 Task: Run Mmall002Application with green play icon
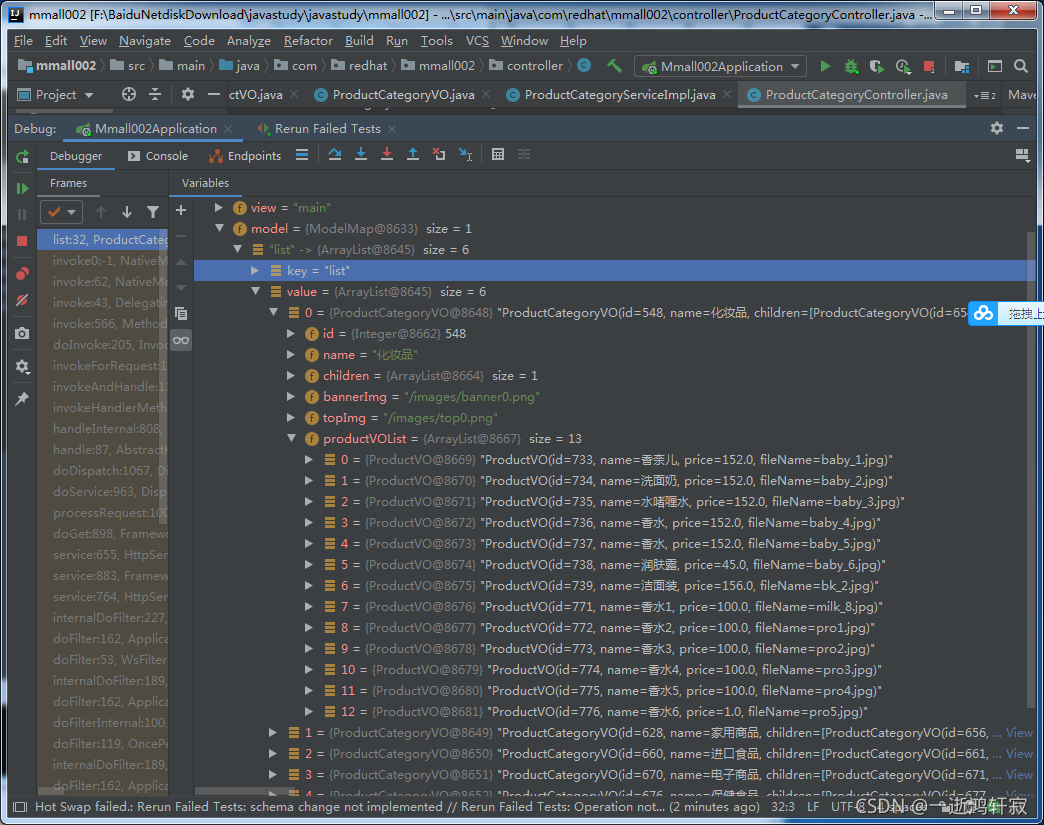tap(825, 66)
